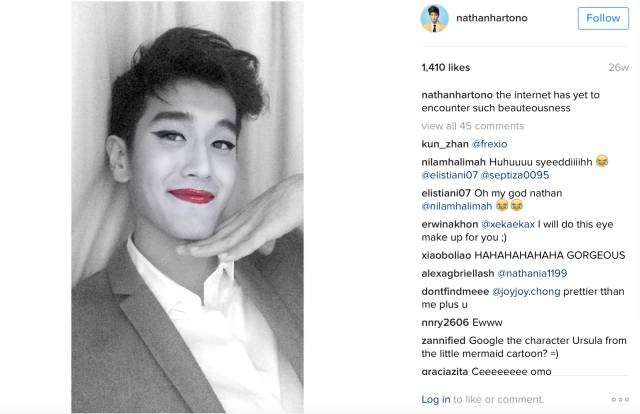Click the nathanhartono profile avatar
The image size is (640, 414).
(x=434, y=18)
